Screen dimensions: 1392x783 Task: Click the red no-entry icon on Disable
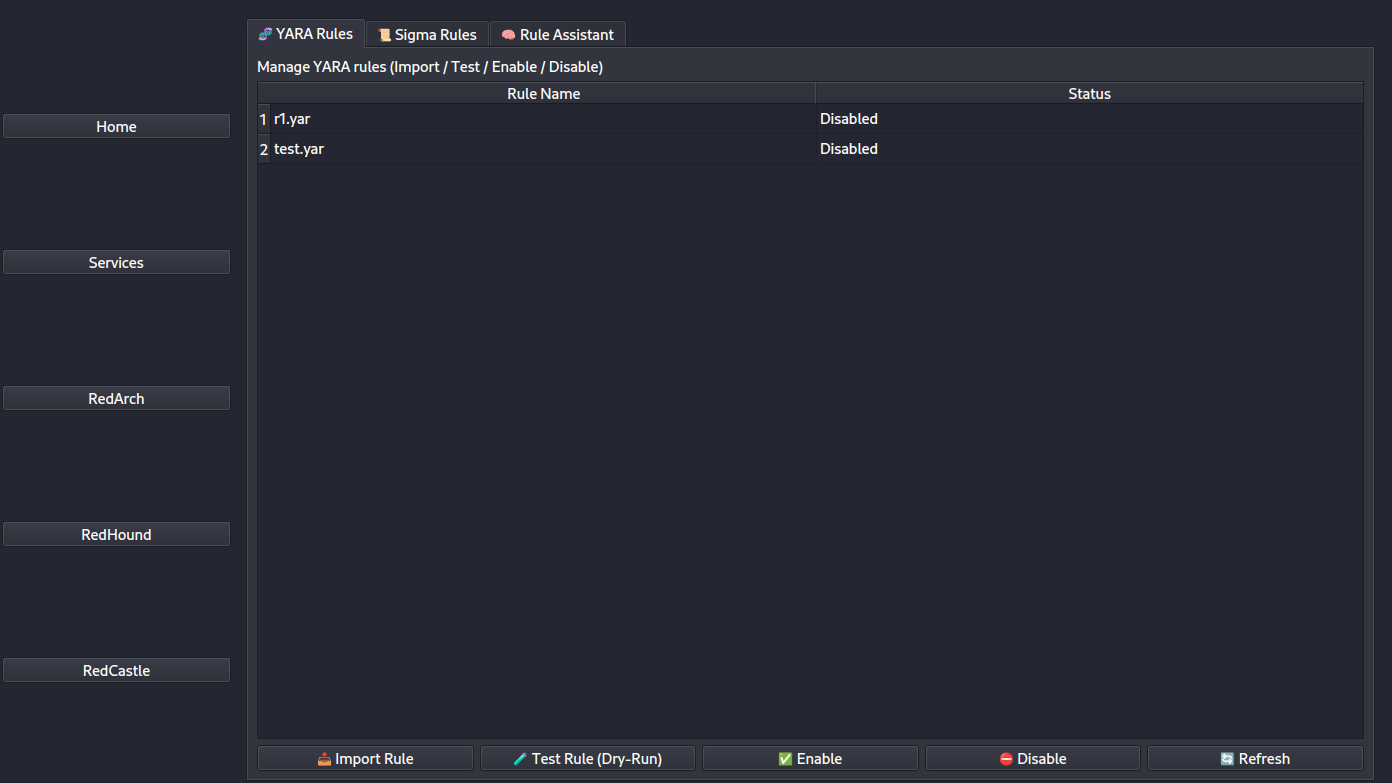[1006, 759]
